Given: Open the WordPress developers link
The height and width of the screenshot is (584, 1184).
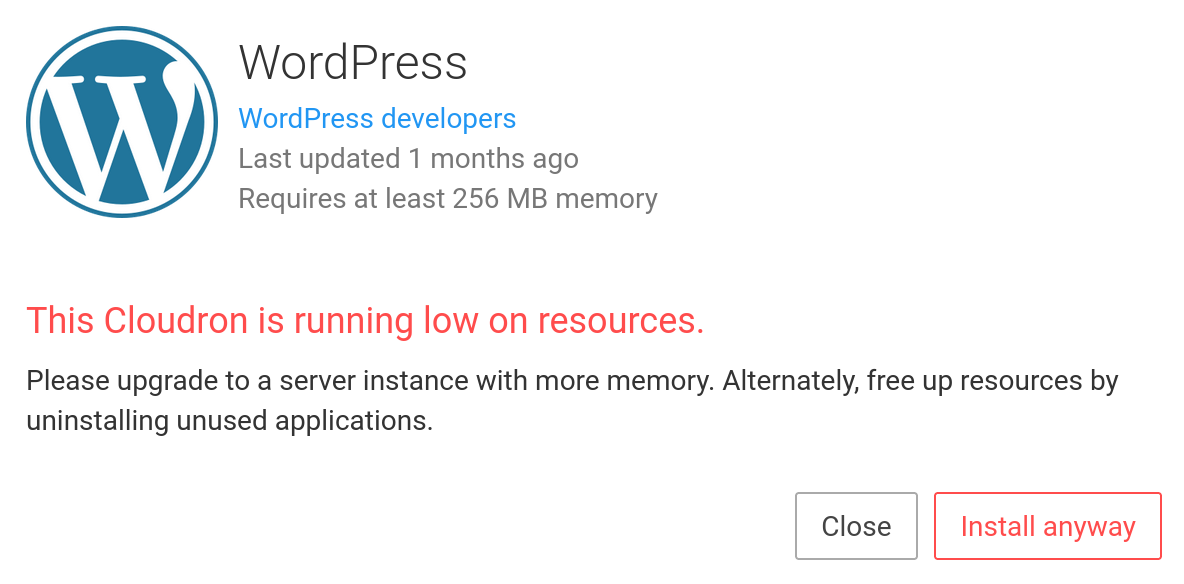Looking at the screenshot, I should click(377, 119).
